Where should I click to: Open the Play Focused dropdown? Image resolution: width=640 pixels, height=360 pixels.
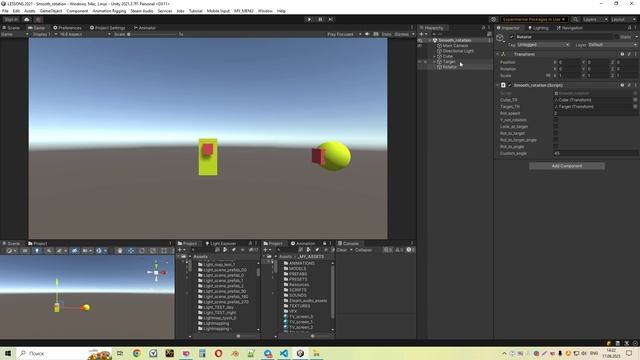344,34
